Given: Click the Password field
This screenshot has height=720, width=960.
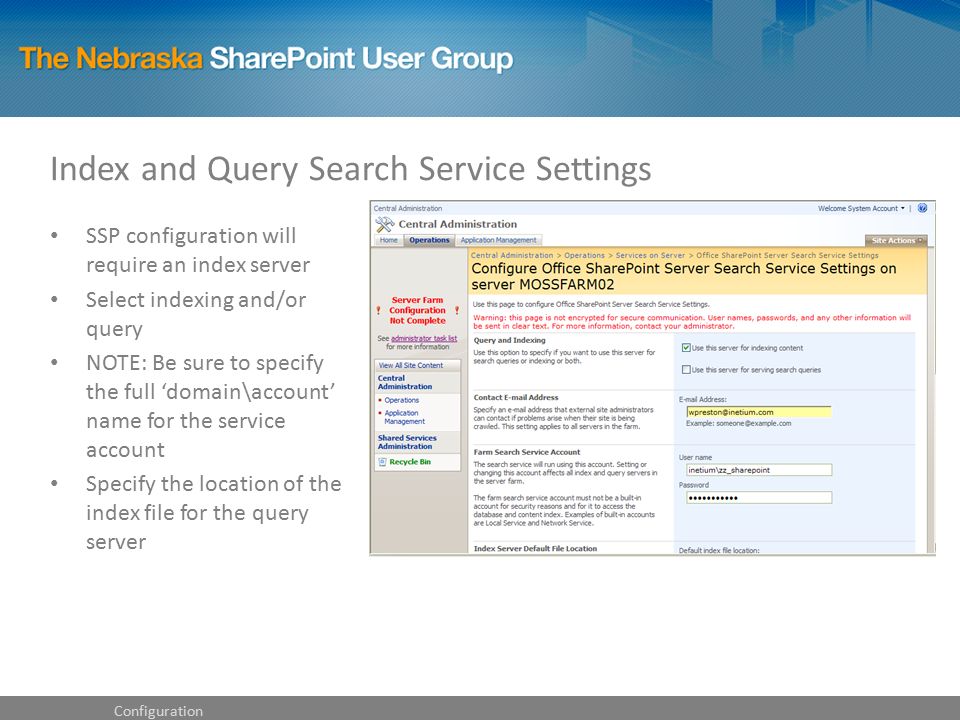Looking at the screenshot, I should 759,498.
